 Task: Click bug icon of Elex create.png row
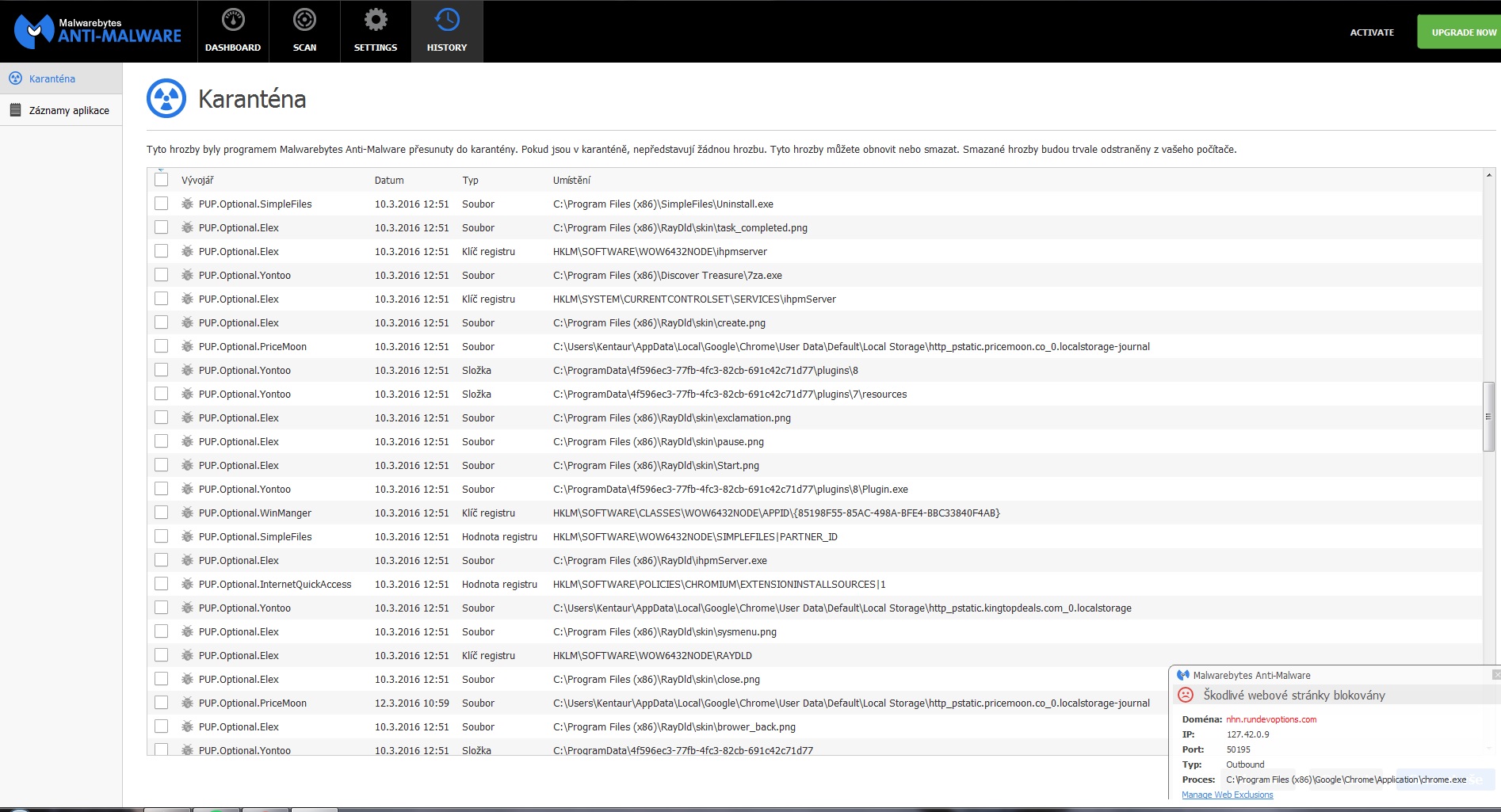pos(187,322)
